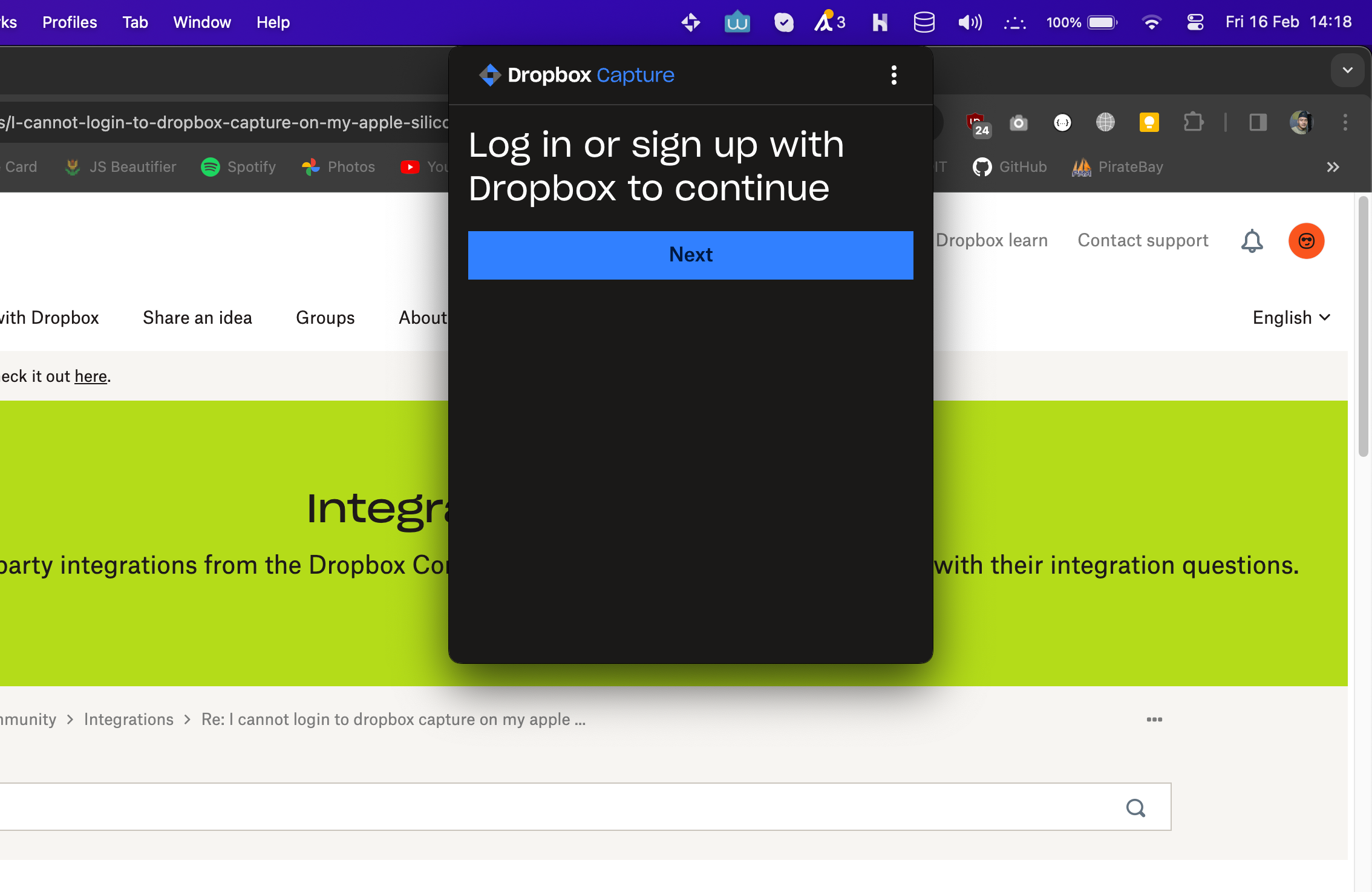Open the JS Beautifier bookmark
Image resolution: width=1372 pixels, height=892 pixels.
pyautogui.click(x=120, y=167)
